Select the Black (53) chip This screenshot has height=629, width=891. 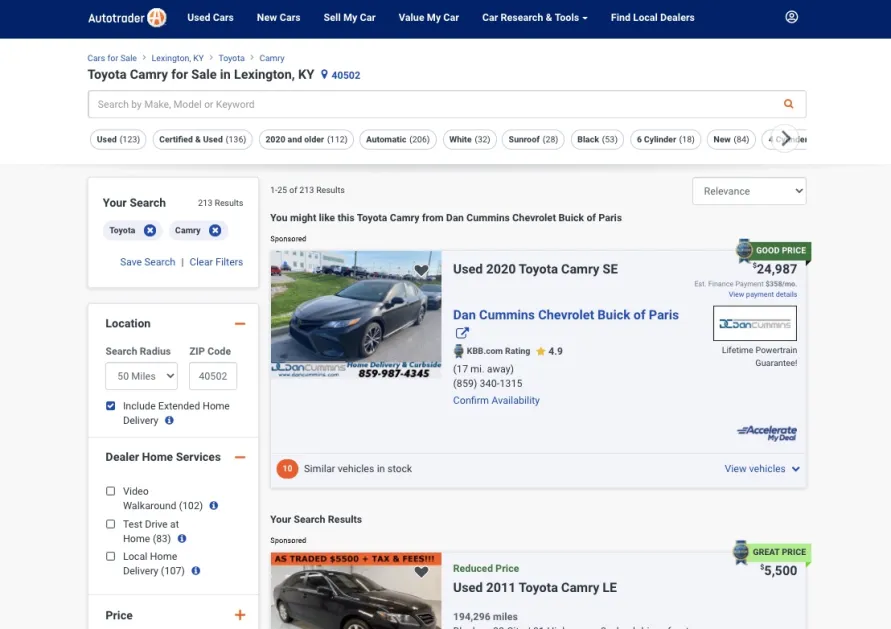(597, 139)
